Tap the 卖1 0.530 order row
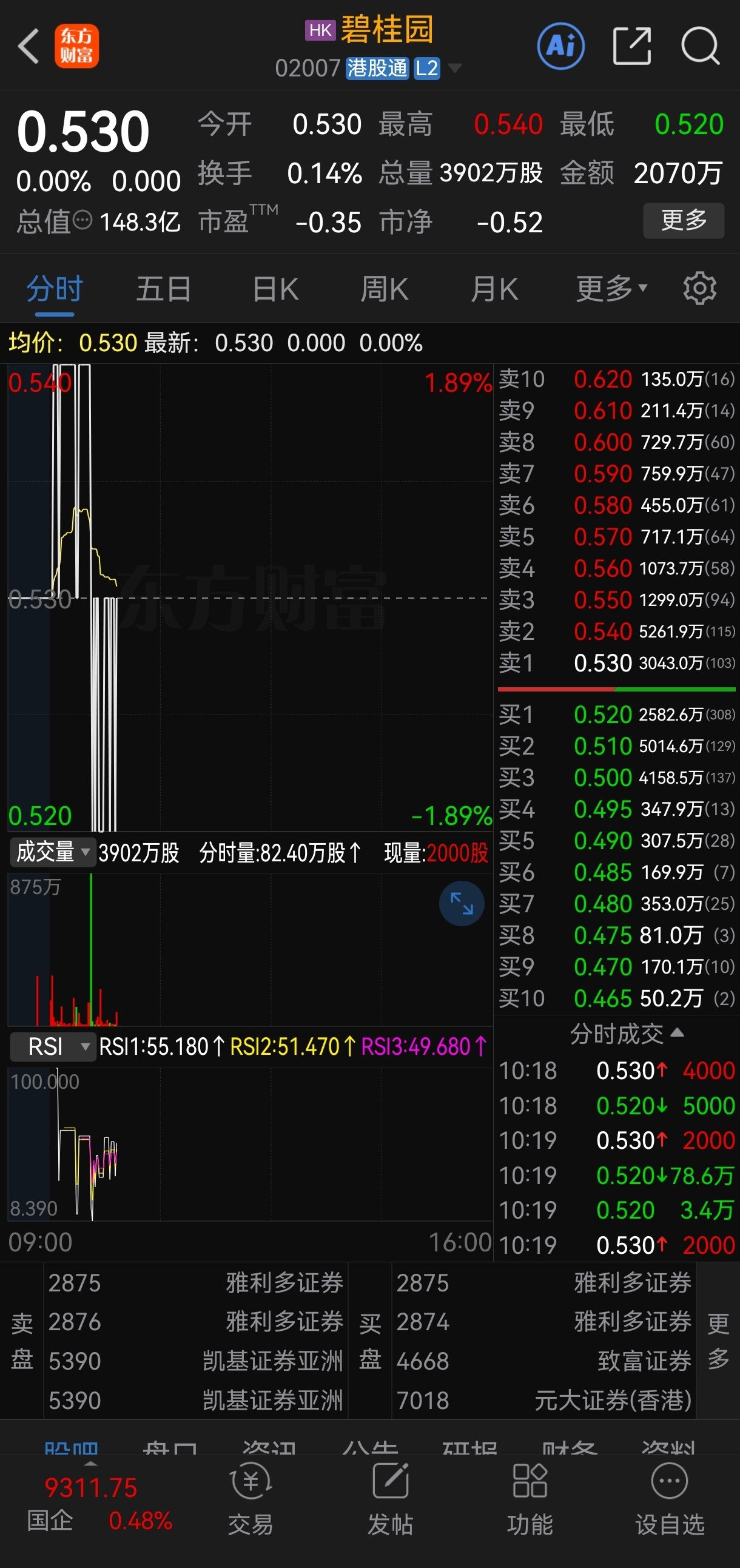 tap(616, 663)
